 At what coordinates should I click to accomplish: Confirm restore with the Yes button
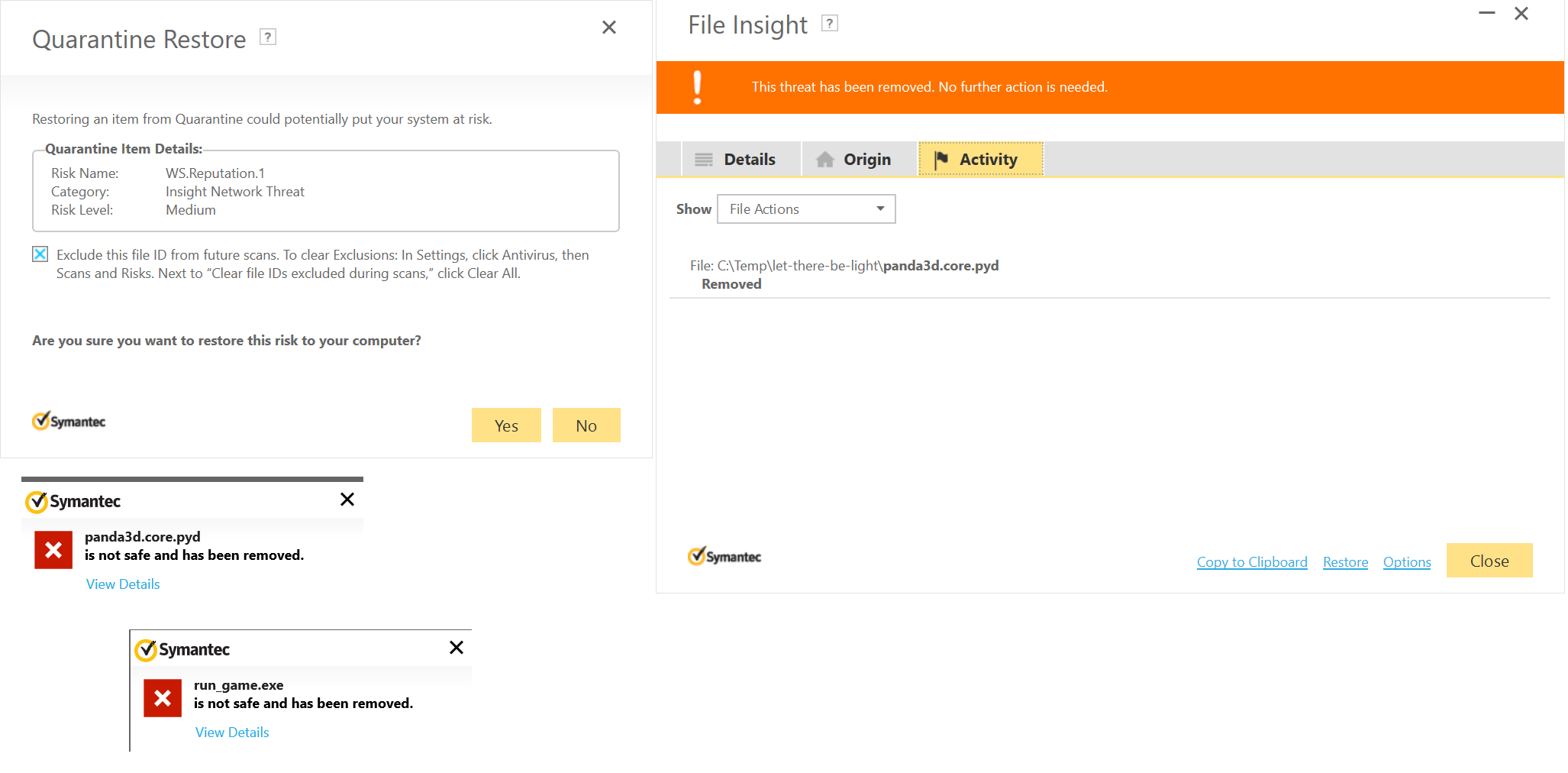point(506,425)
